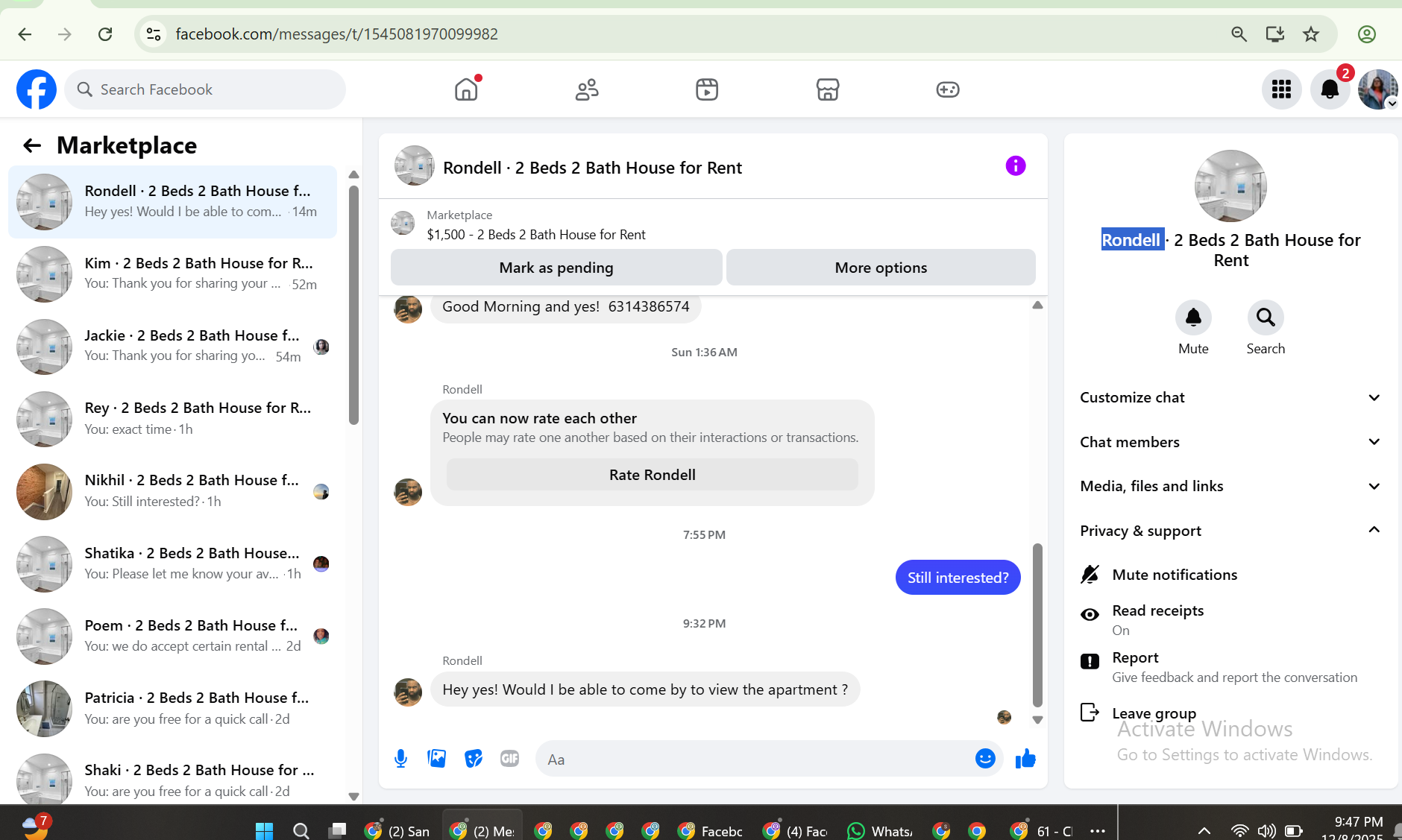Click the conversation list scrollbar
This screenshot has height=840, width=1402.
tap(353, 306)
